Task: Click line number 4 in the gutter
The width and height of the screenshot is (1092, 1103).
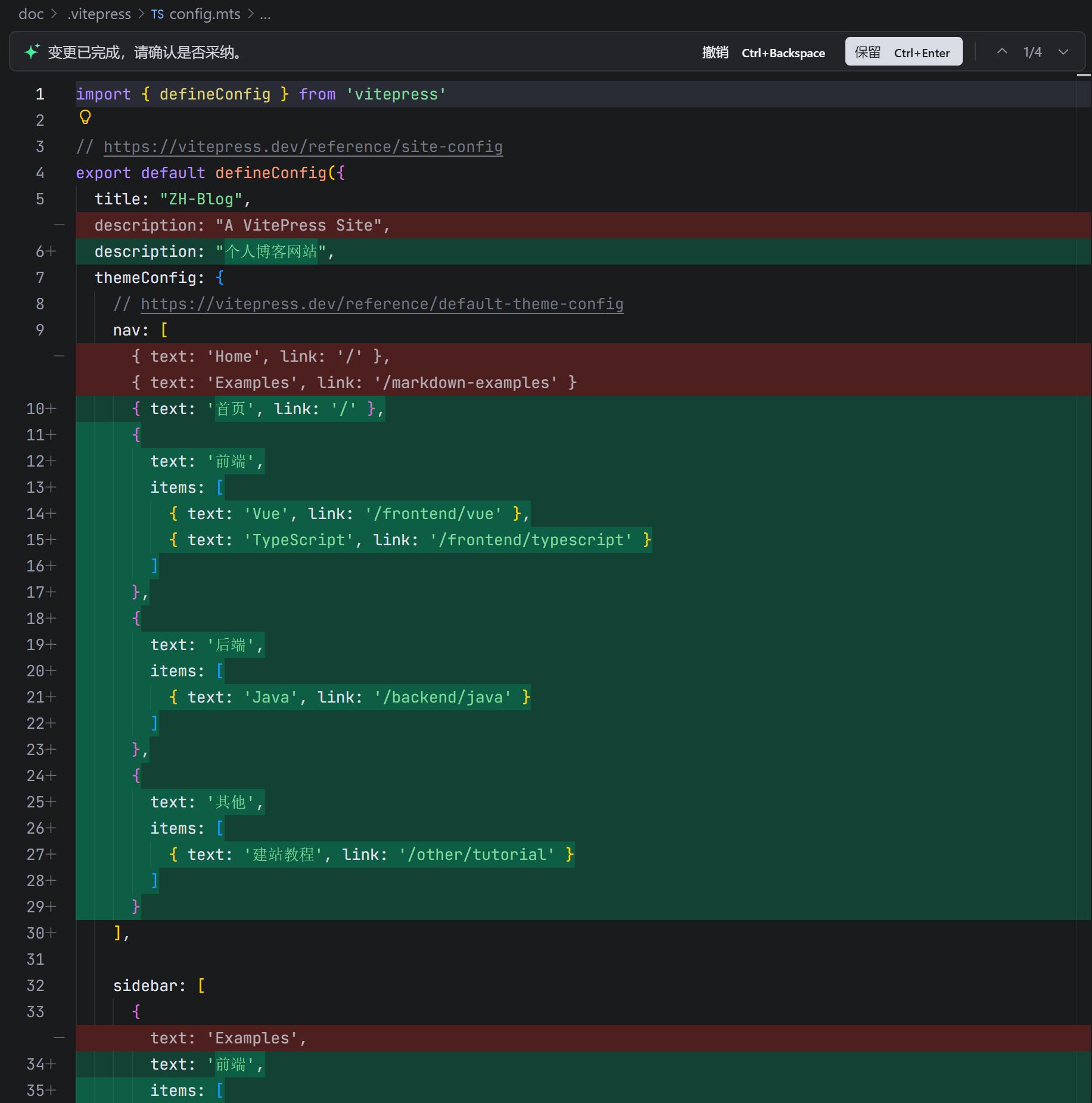Action: point(40,173)
